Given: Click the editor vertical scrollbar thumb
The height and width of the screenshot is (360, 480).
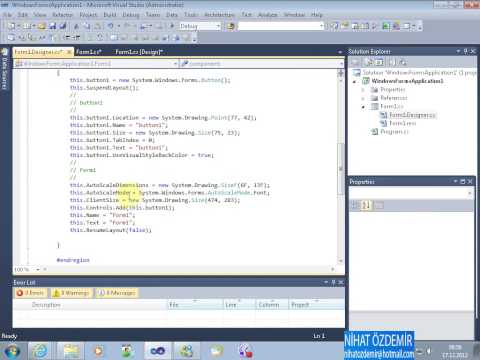Looking at the screenshot, I should 340,169.
